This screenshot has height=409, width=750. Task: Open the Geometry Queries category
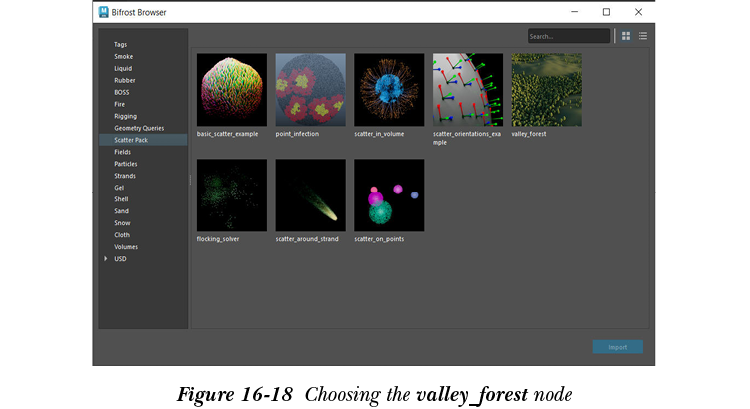[x=139, y=128]
